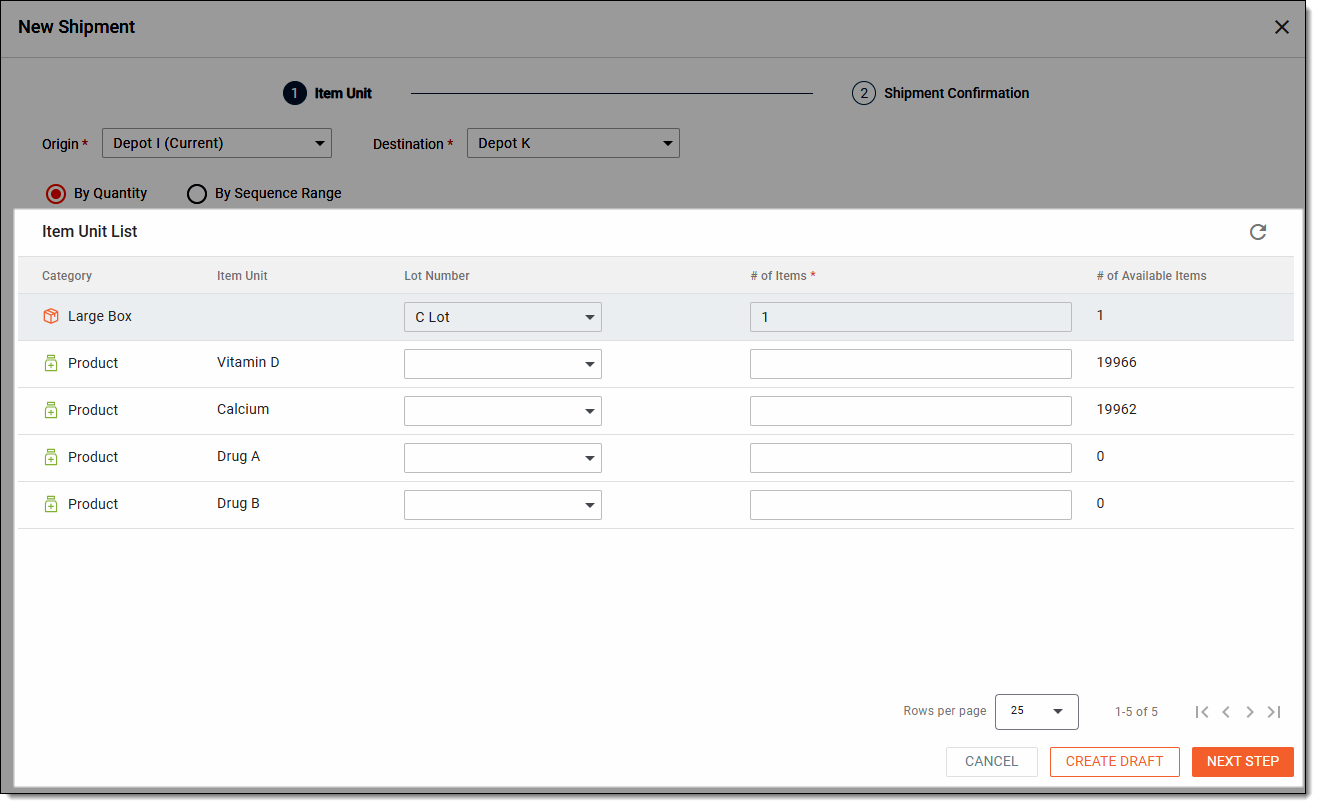Select step 2 Shipment Confirmation
Image resolution: width=1318 pixels, height=806 pixels.
point(941,93)
